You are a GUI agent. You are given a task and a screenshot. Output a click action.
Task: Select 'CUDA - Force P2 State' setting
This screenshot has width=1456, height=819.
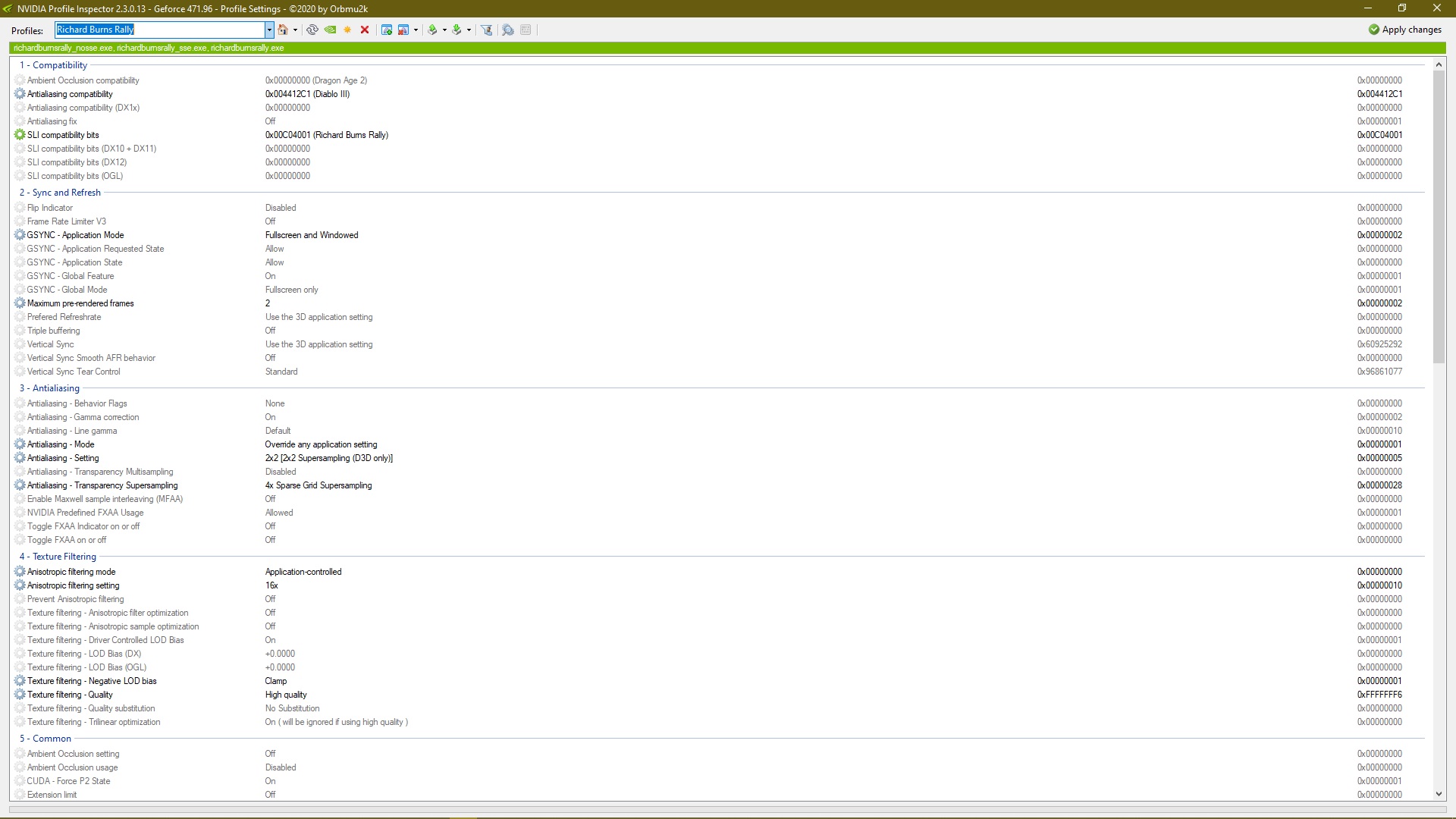(68, 781)
